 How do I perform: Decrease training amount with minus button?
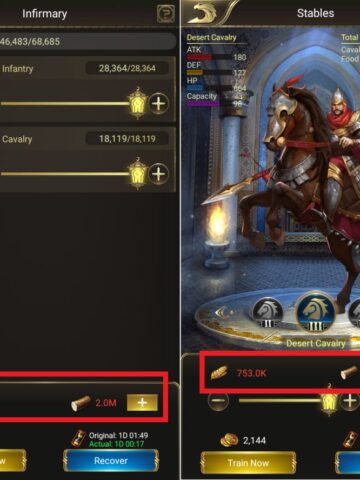click(x=218, y=400)
